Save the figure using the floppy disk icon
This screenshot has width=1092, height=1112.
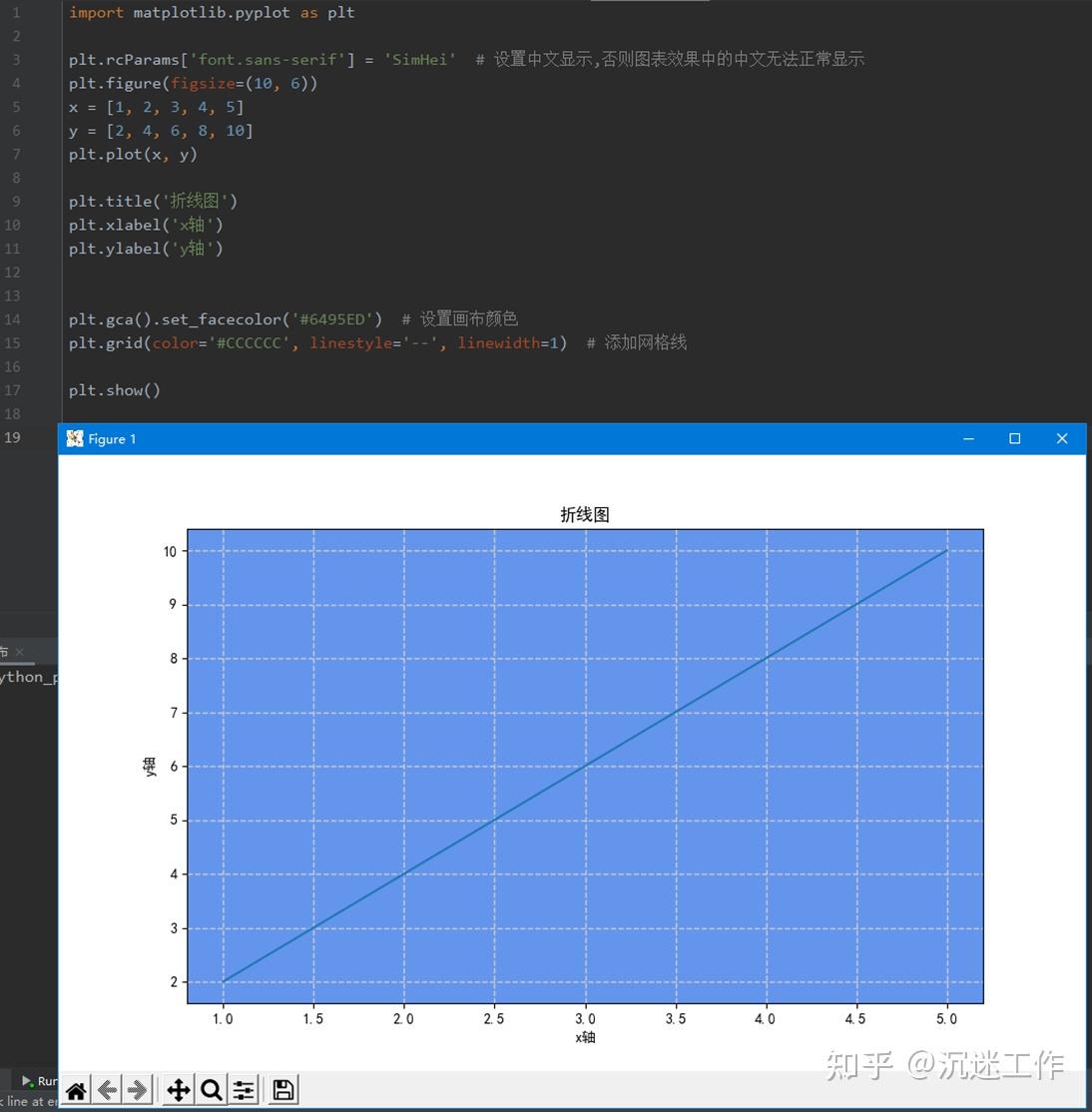(282, 1089)
